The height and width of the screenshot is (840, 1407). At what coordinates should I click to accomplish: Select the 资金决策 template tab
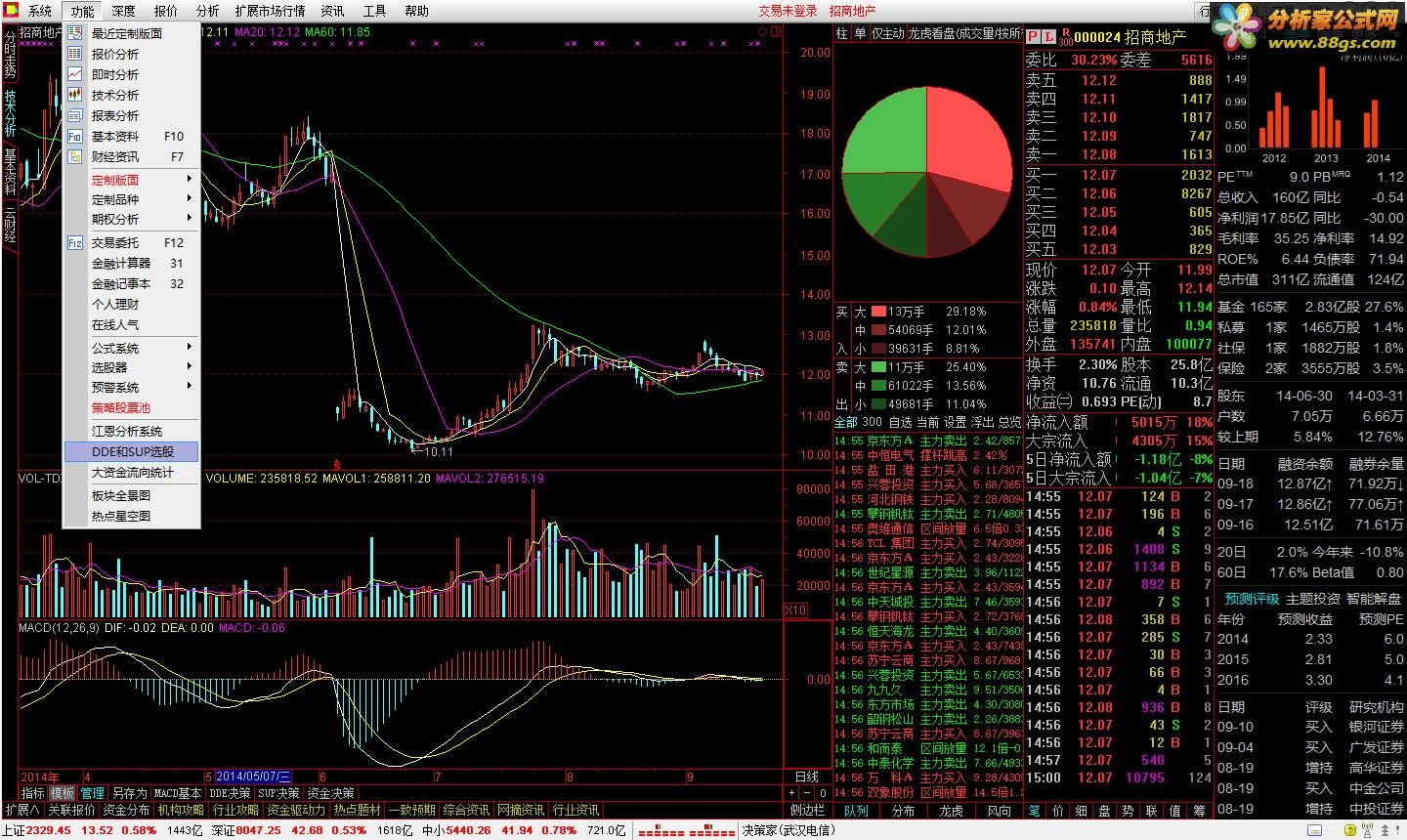pyautogui.click(x=331, y=793)
